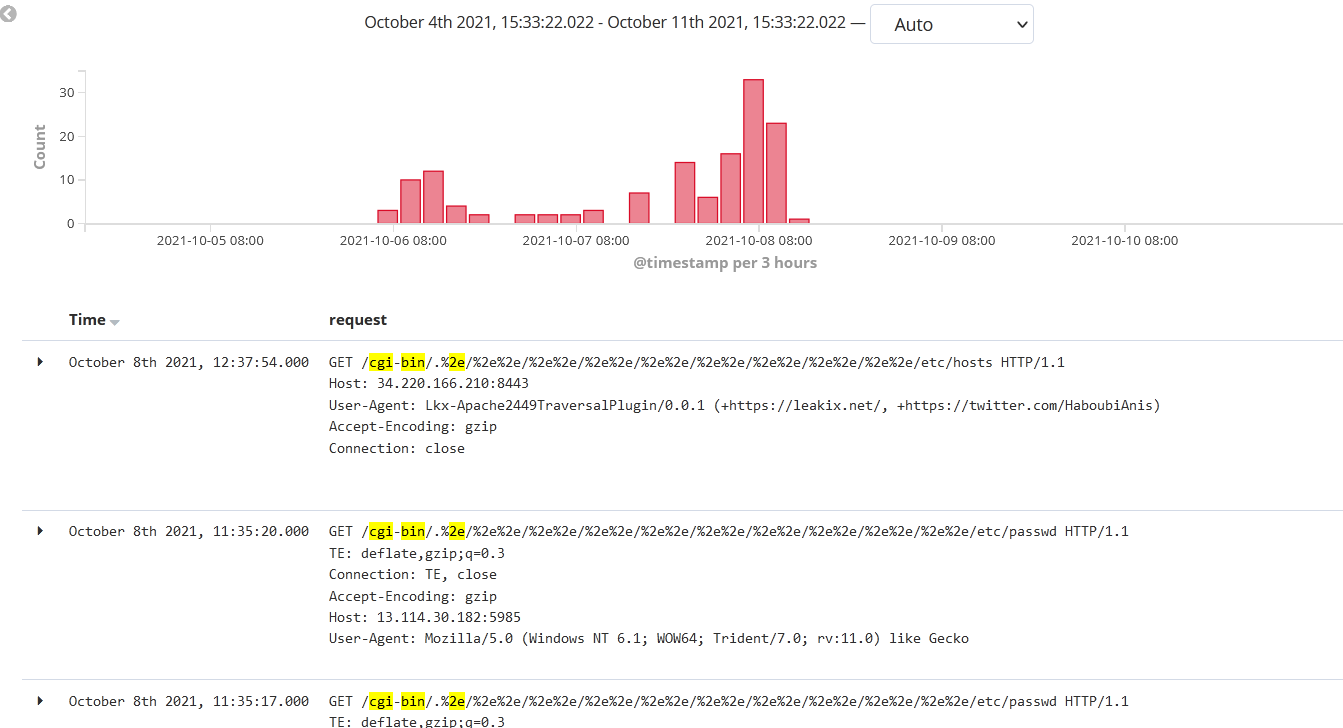
Task: Click the tiny bar after the 23 bar
Action: coord(799,221)
